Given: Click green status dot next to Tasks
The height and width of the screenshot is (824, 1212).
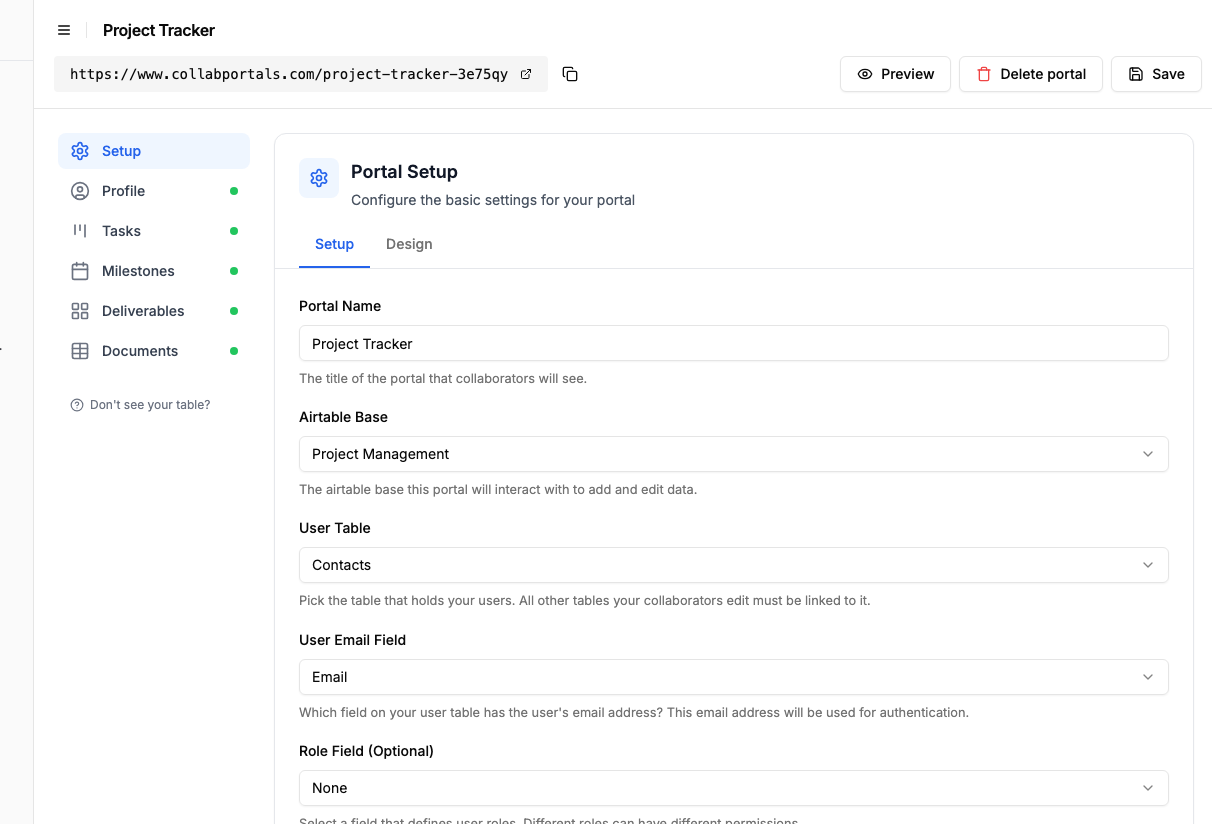Looking at the screenshot, I should point(234,231).
